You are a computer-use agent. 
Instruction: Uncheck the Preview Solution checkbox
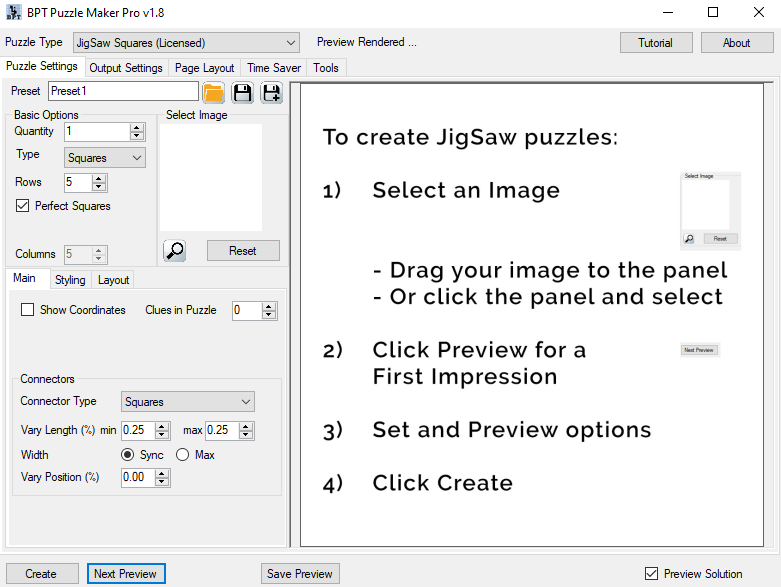click(x=652, y=574)
